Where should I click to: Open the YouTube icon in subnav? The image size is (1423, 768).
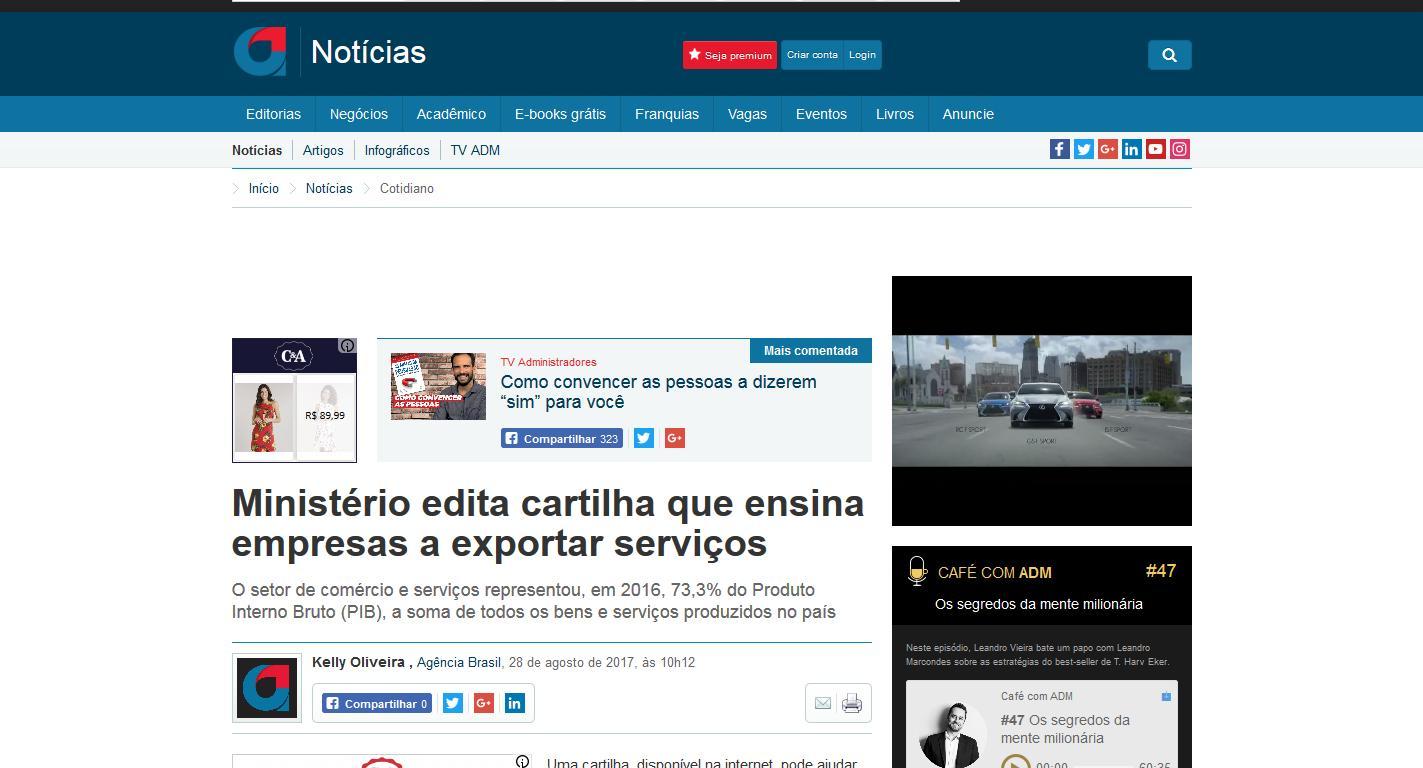tap(1156, 149)
